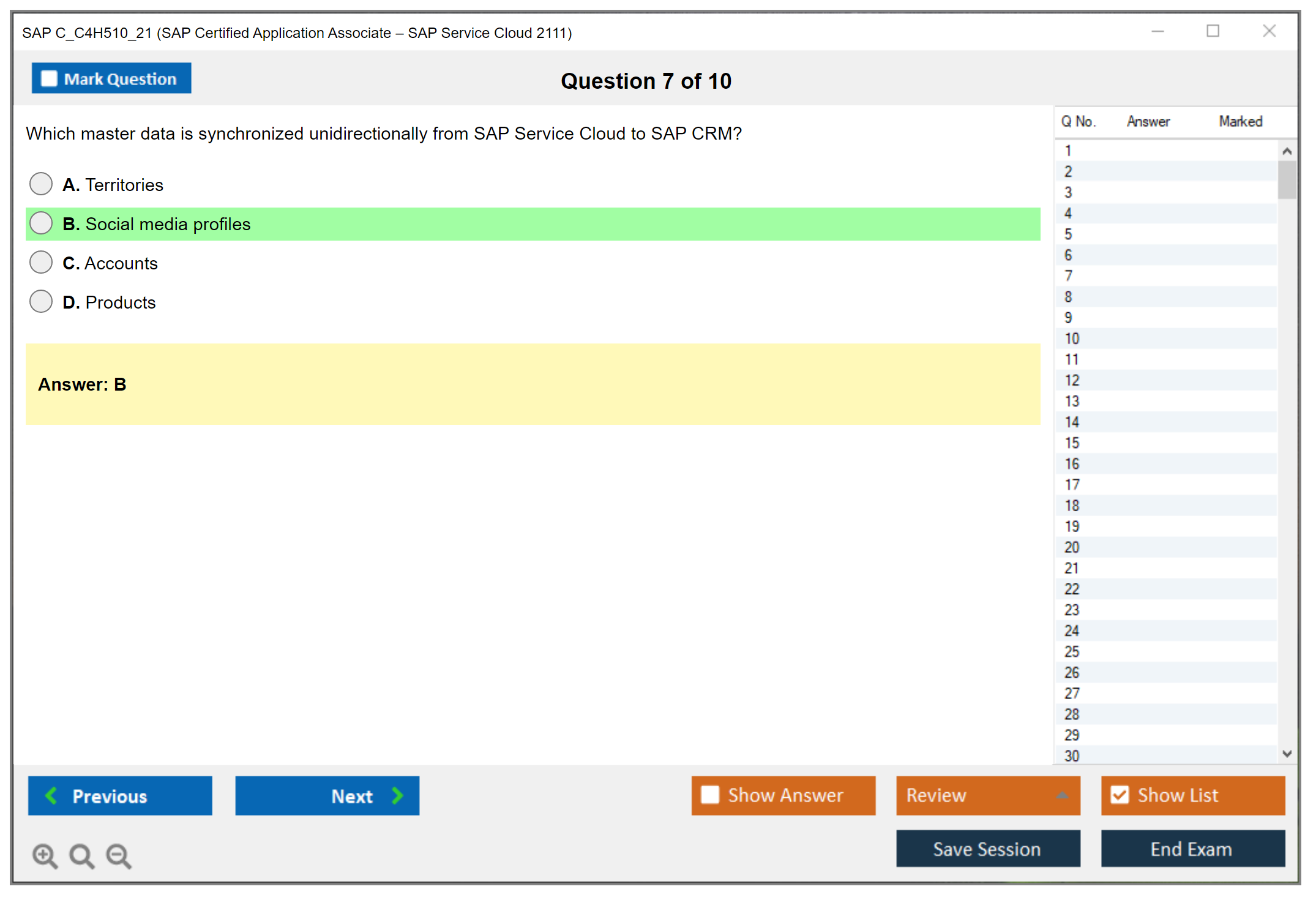Open the Review dropdown menu

click(x=1062, y=795)
